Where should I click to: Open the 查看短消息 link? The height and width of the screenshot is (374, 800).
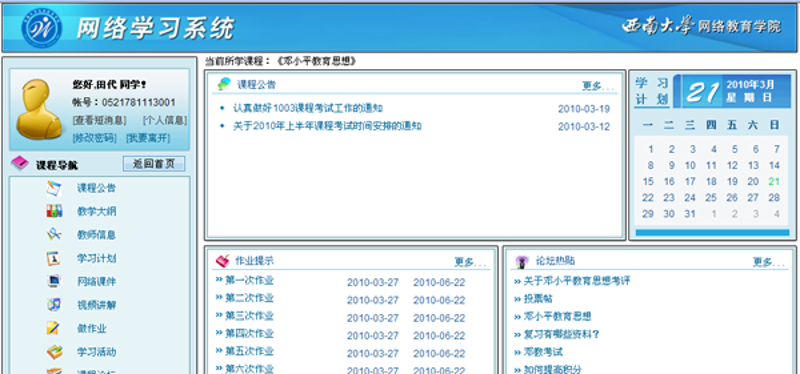100,120
